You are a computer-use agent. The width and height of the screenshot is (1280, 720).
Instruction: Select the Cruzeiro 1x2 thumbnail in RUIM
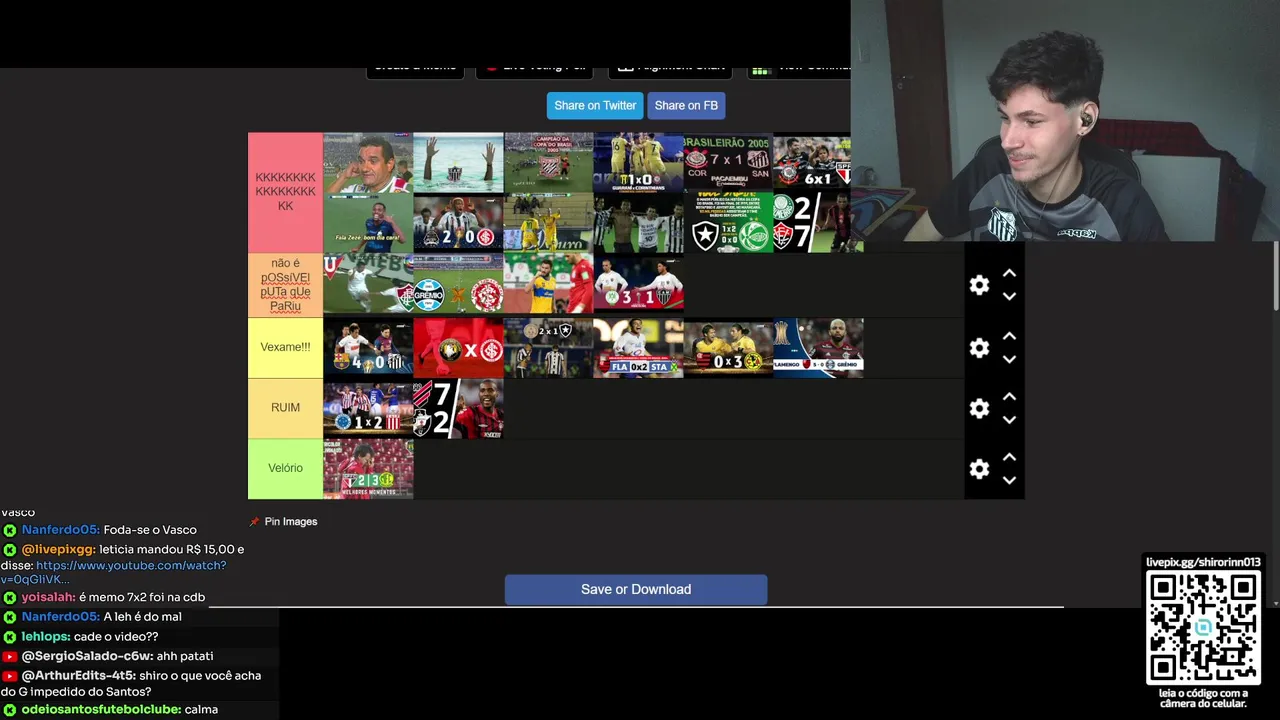[x=368, y=408]
